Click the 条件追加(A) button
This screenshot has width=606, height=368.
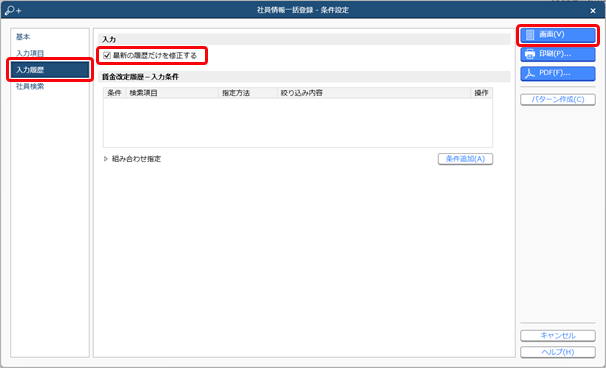[x=465, y=159]
